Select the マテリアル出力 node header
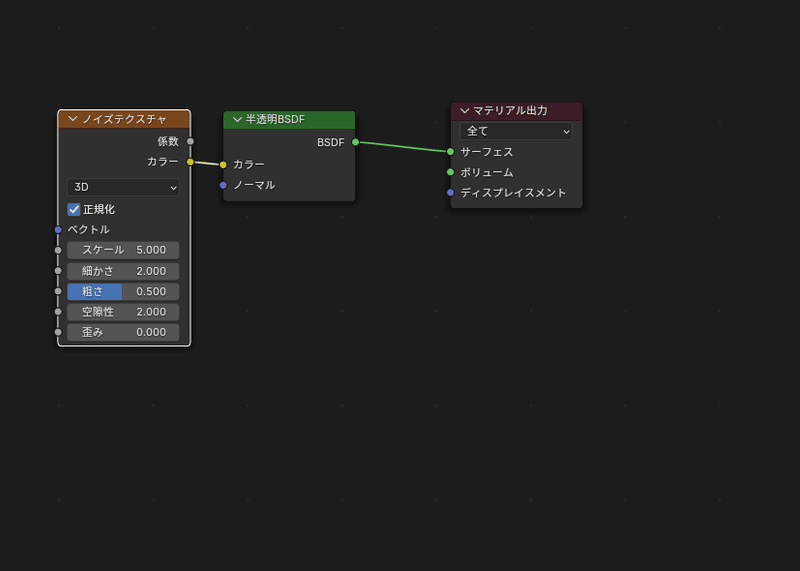This screenshot has height=571, width=800. coord(516,111)
